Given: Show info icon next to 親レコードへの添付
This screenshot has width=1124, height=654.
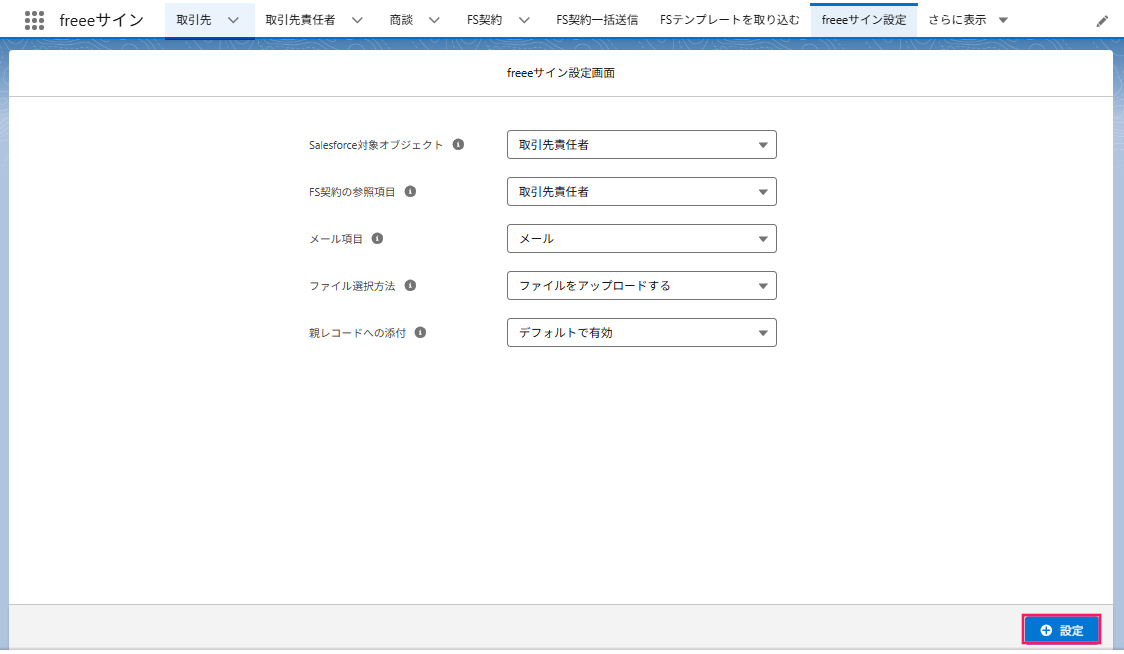Looking at the screenshot, I should coord(420,332).
